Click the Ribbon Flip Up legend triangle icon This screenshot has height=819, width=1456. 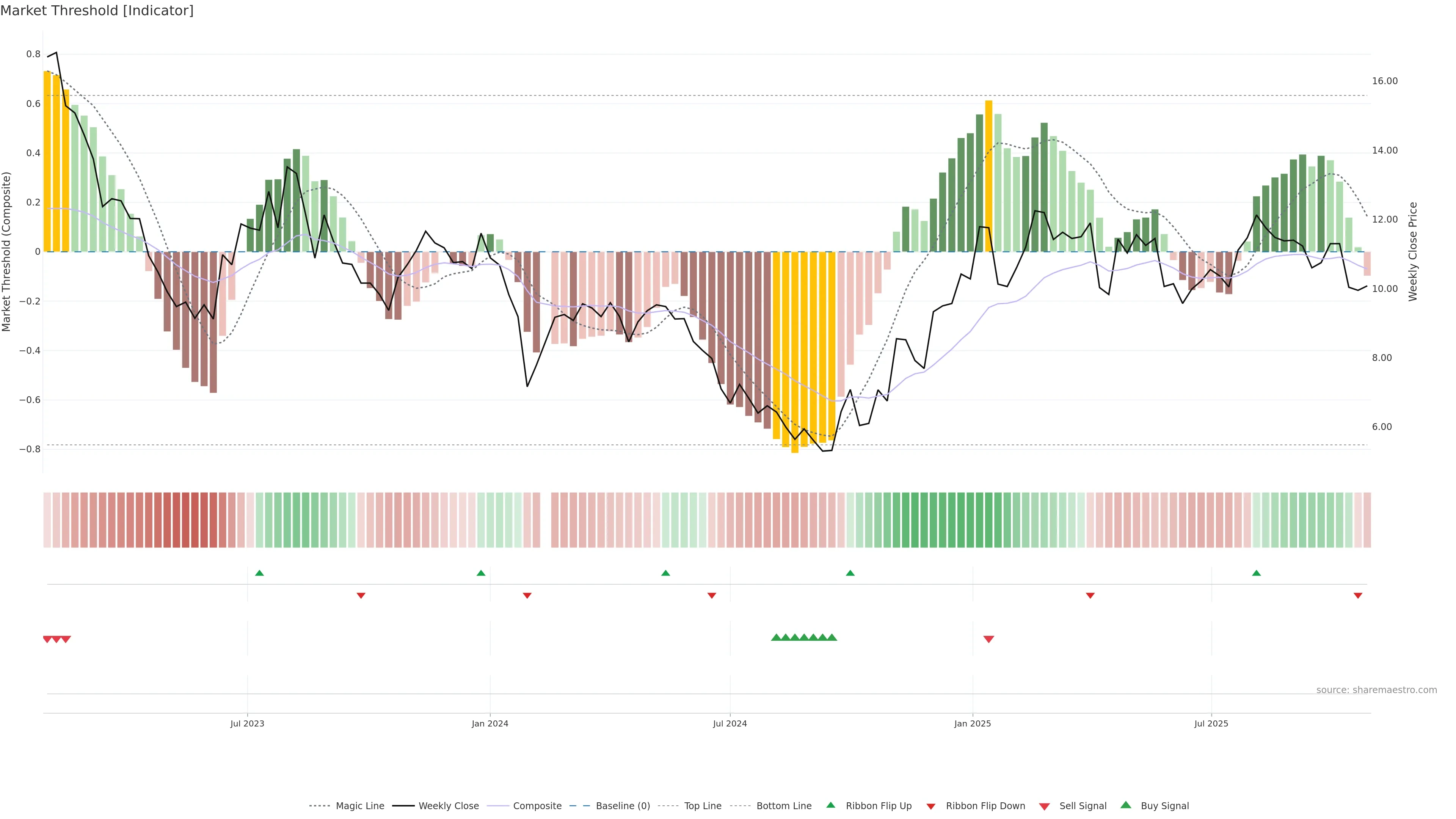click(830, 805)
